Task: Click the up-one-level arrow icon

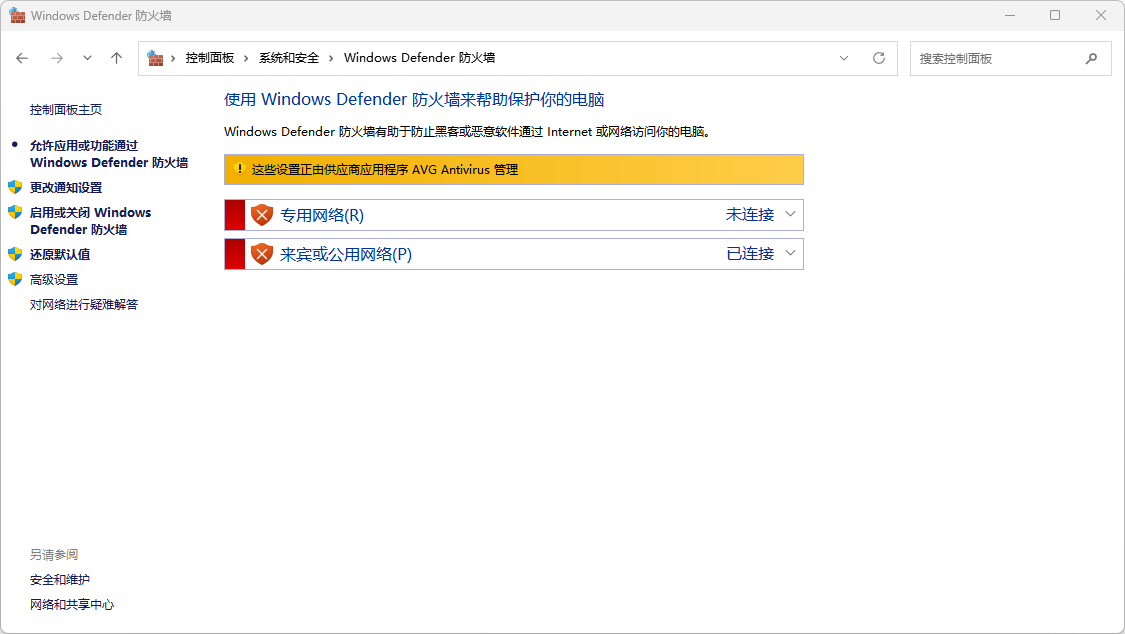Action: [116, 58]
